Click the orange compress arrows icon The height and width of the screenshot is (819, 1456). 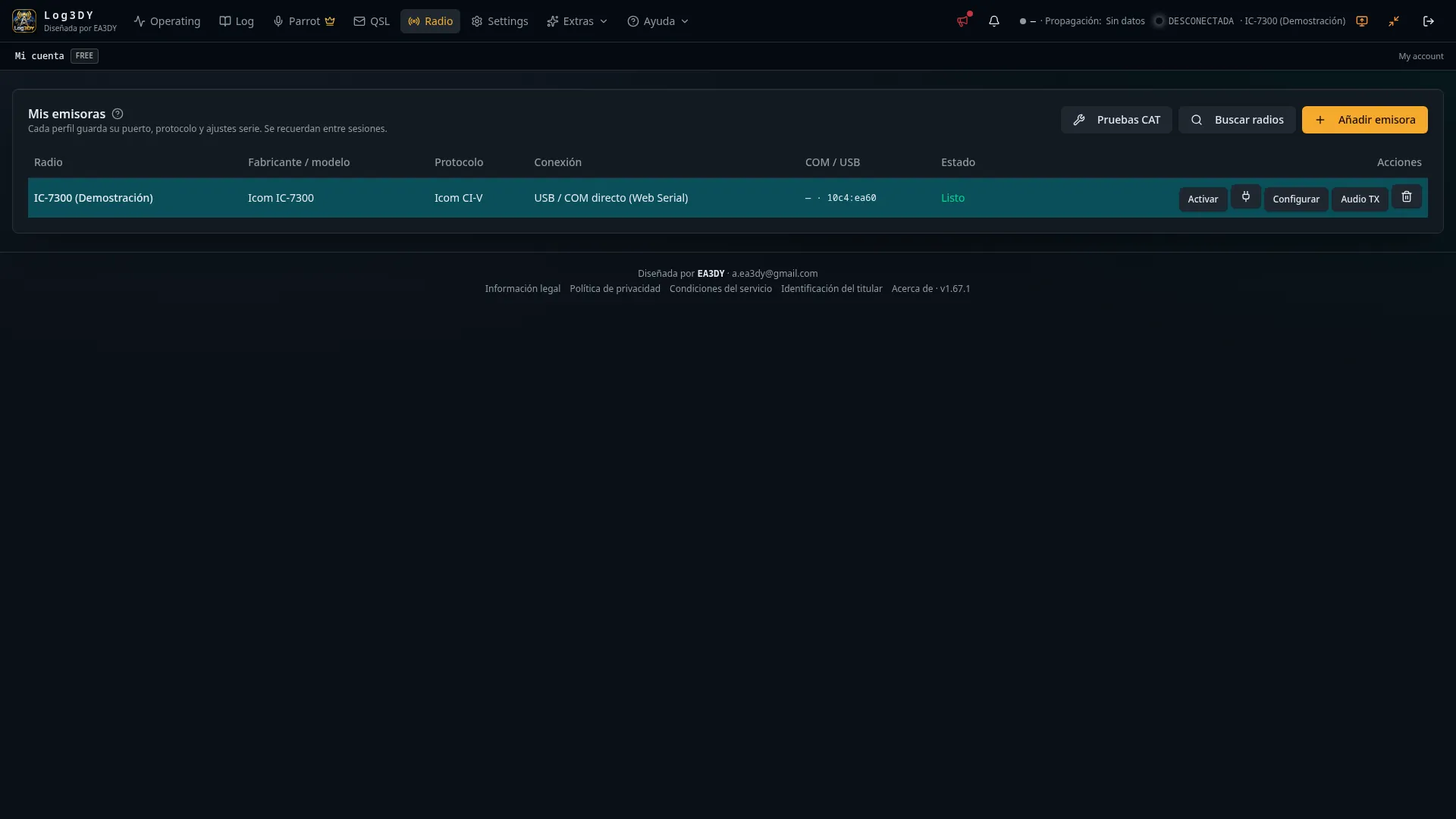pyautogui.click(x=1394, y=21)
